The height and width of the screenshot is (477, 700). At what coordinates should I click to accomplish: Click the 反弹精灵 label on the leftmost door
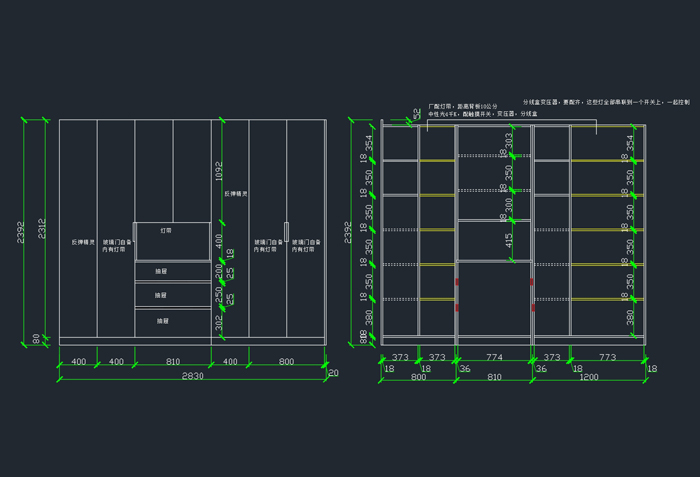(83, 242)
